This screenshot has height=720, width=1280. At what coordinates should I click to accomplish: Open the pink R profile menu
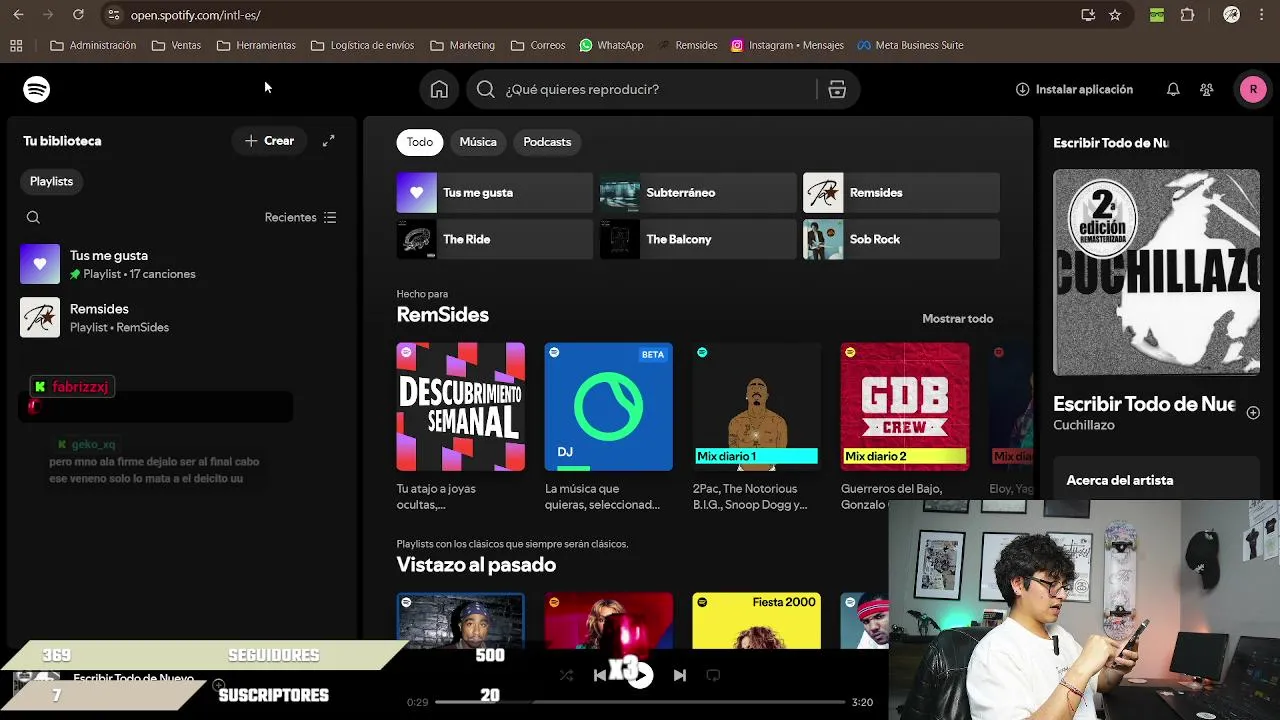(x=1253, y=89)
